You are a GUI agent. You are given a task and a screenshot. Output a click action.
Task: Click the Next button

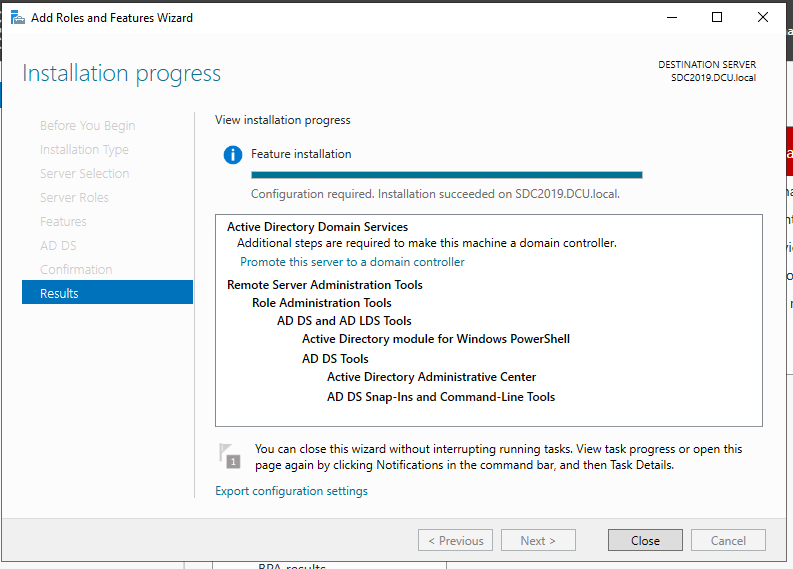[538, 540]
